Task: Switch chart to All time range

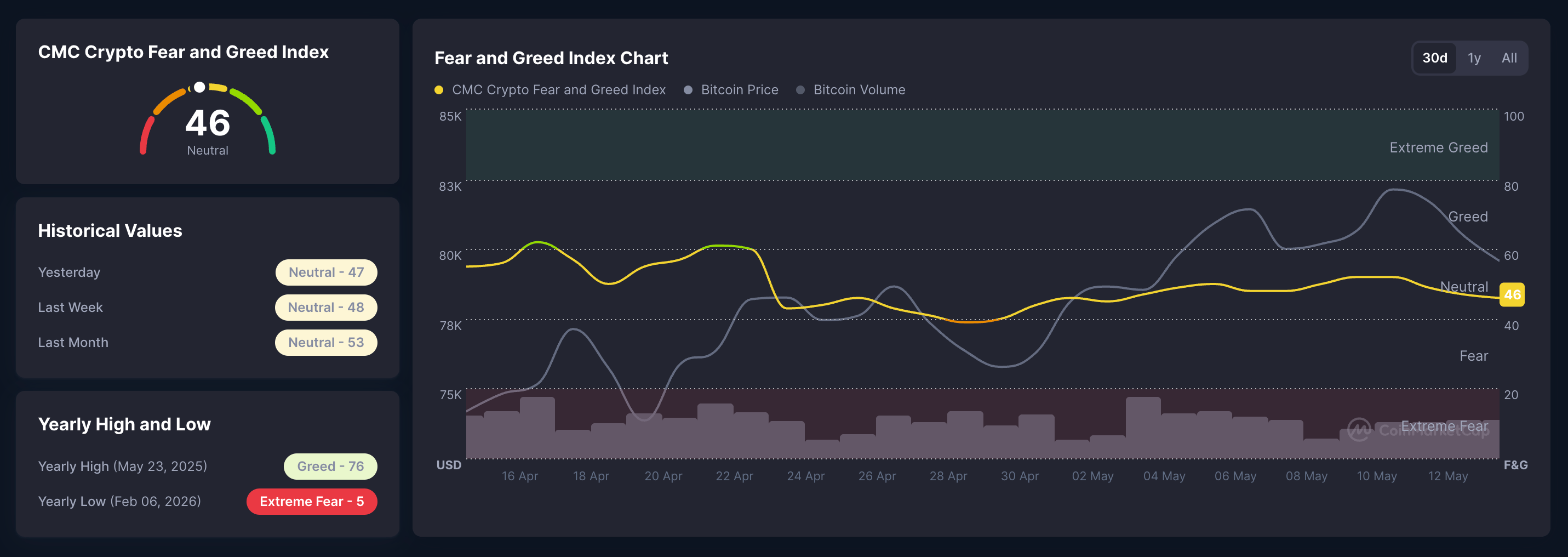Action: coord(1509,58)
